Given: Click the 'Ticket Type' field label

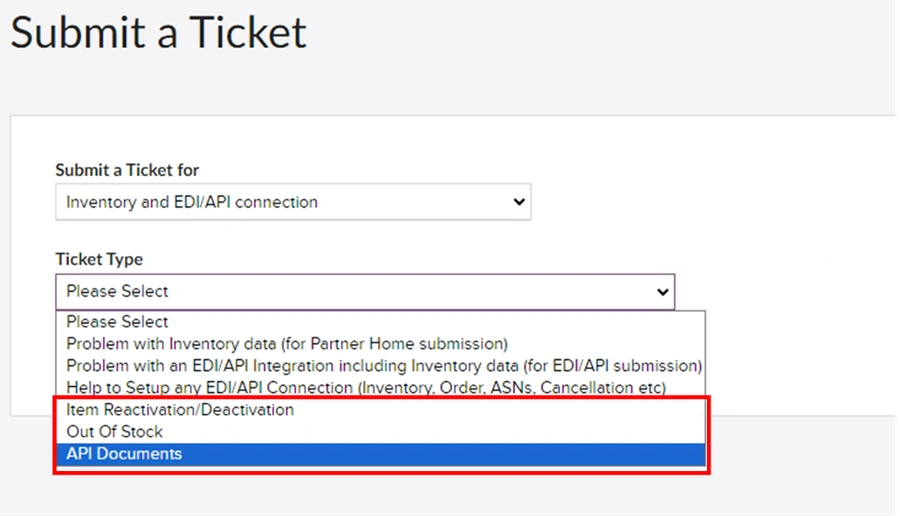Looking at the screenshot, I should (99, 259).
